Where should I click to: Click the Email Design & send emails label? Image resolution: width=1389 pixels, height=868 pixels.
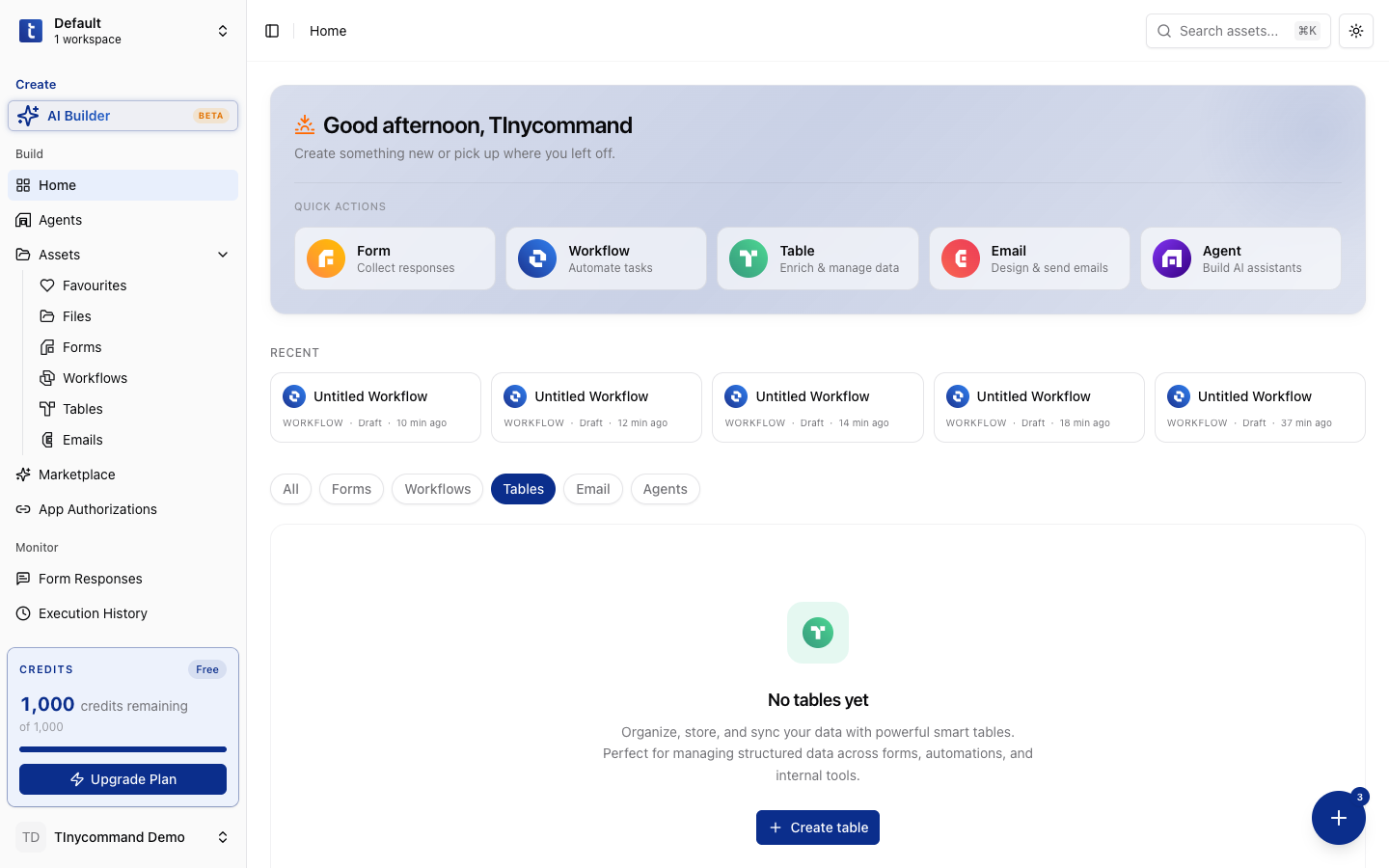(x=1049, y=258)
